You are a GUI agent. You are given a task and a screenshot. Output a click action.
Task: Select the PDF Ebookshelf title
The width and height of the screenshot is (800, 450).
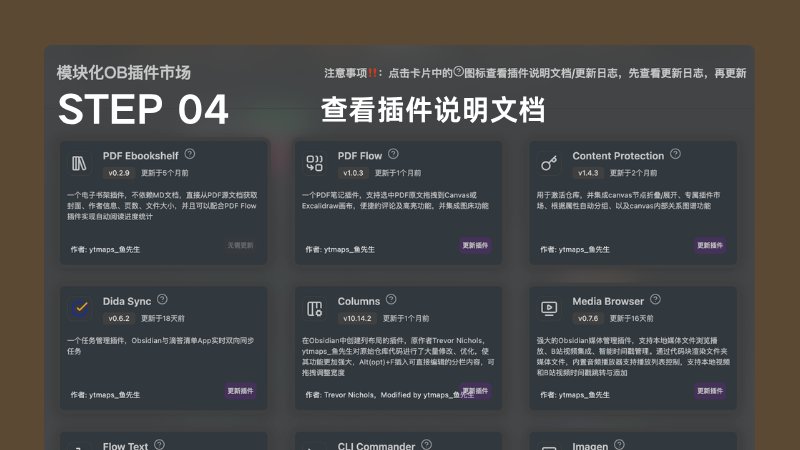(x=140, y=156)
